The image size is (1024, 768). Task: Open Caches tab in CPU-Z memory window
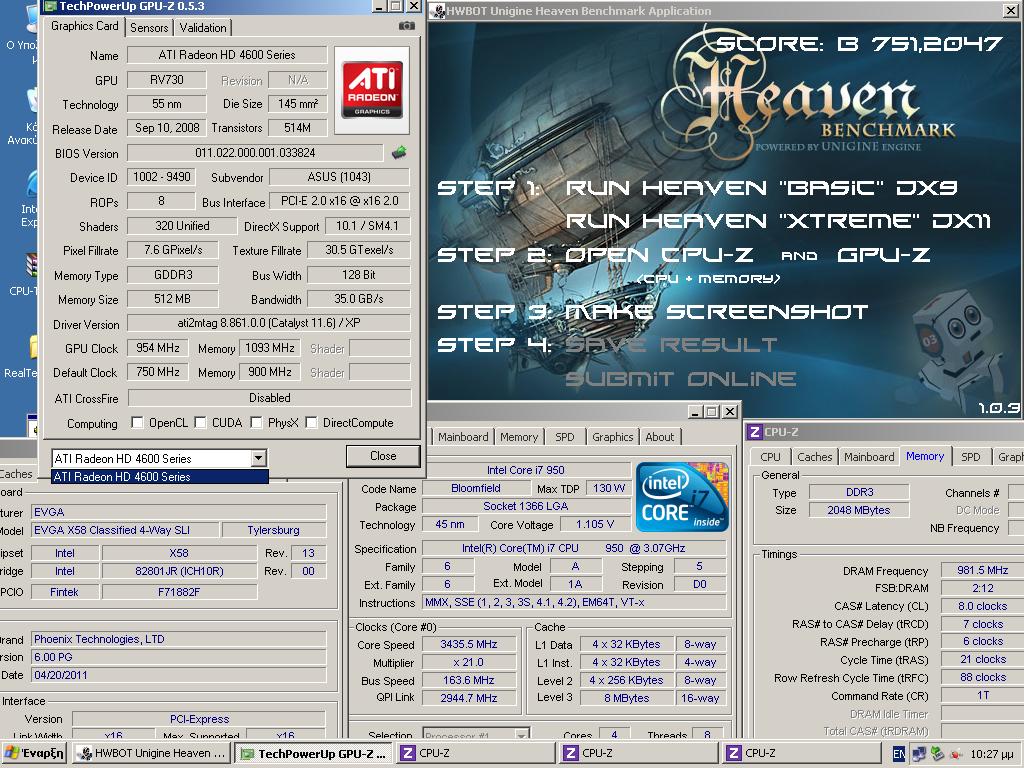814,457
